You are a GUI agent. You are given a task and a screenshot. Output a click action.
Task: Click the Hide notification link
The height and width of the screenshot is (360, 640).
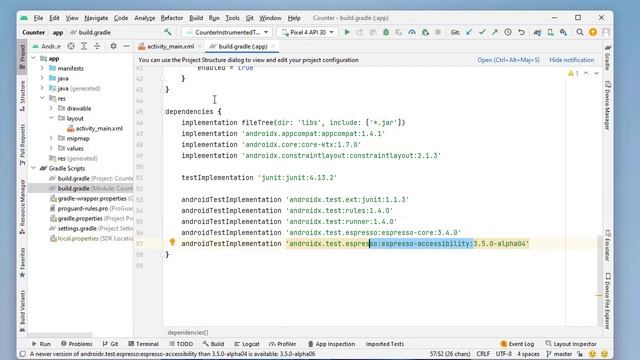pyautogui.click(x=571, y=60)
